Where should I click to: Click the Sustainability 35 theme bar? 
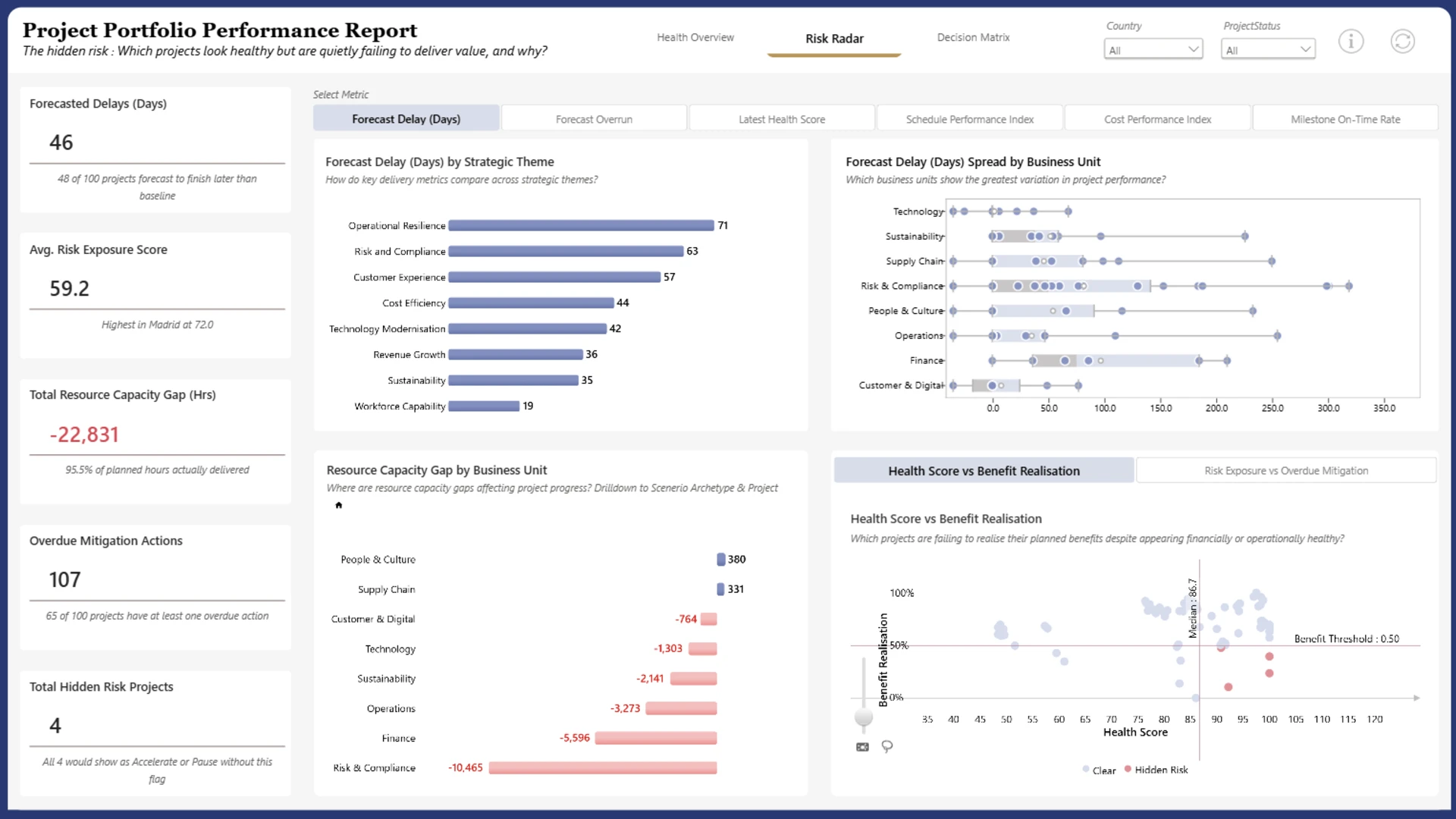tap(513, 380)
